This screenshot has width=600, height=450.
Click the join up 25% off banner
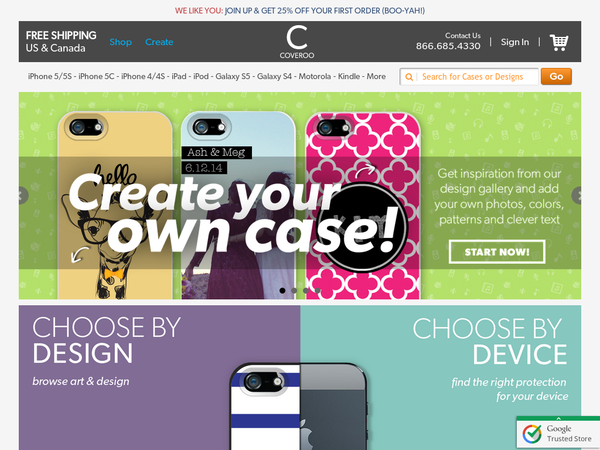(x=300, y=11)
